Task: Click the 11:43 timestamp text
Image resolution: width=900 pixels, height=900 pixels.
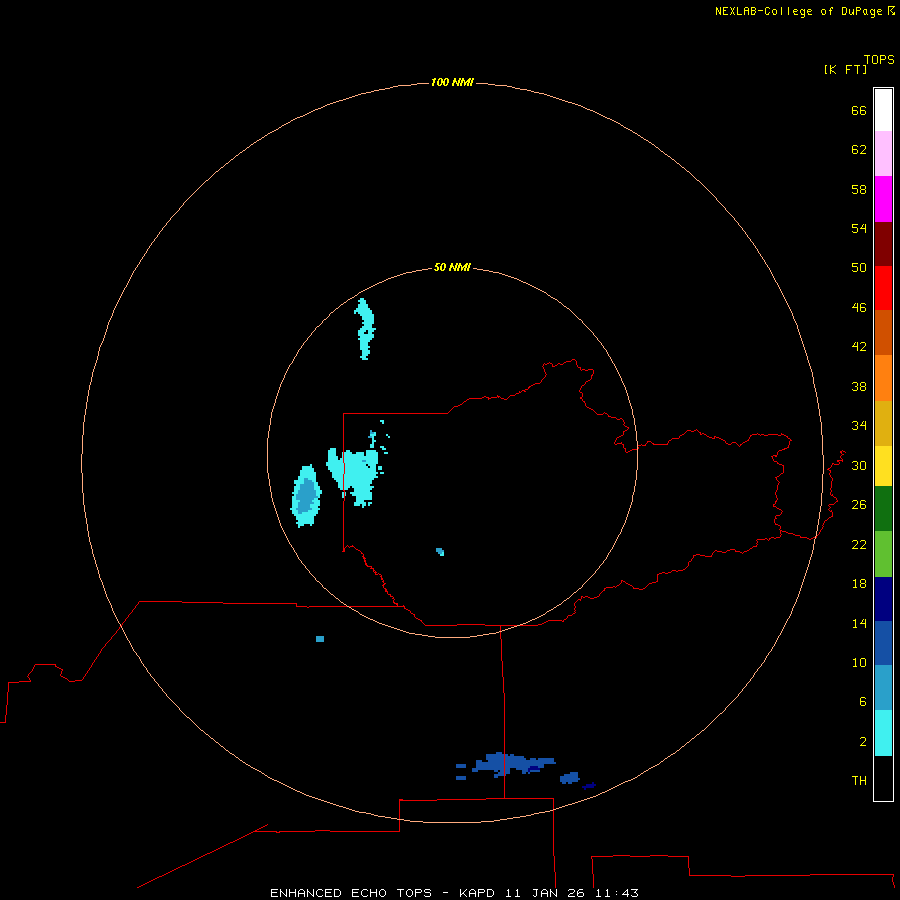Action: pos(617,893)
